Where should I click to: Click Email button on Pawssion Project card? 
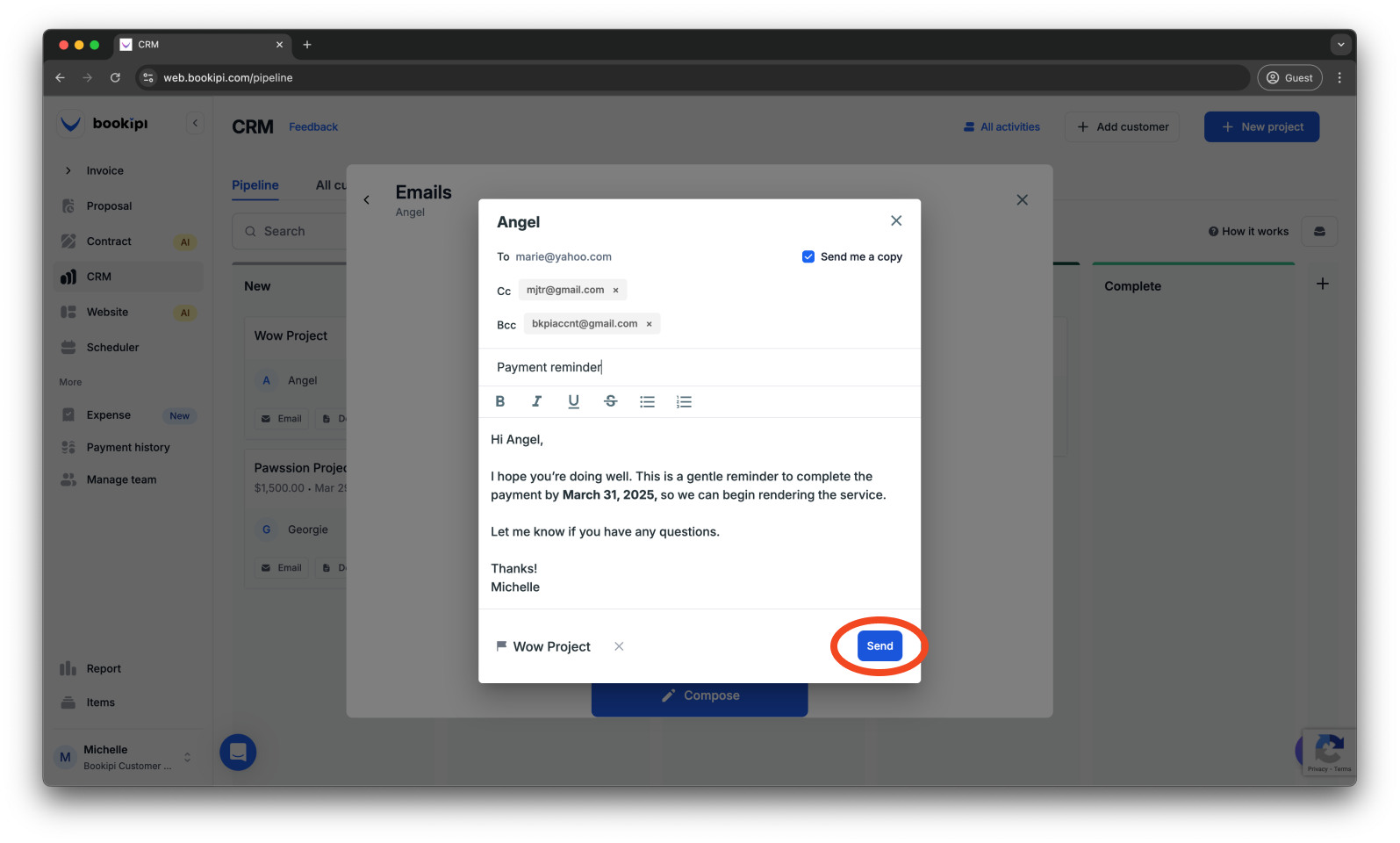tap(281, 568)
